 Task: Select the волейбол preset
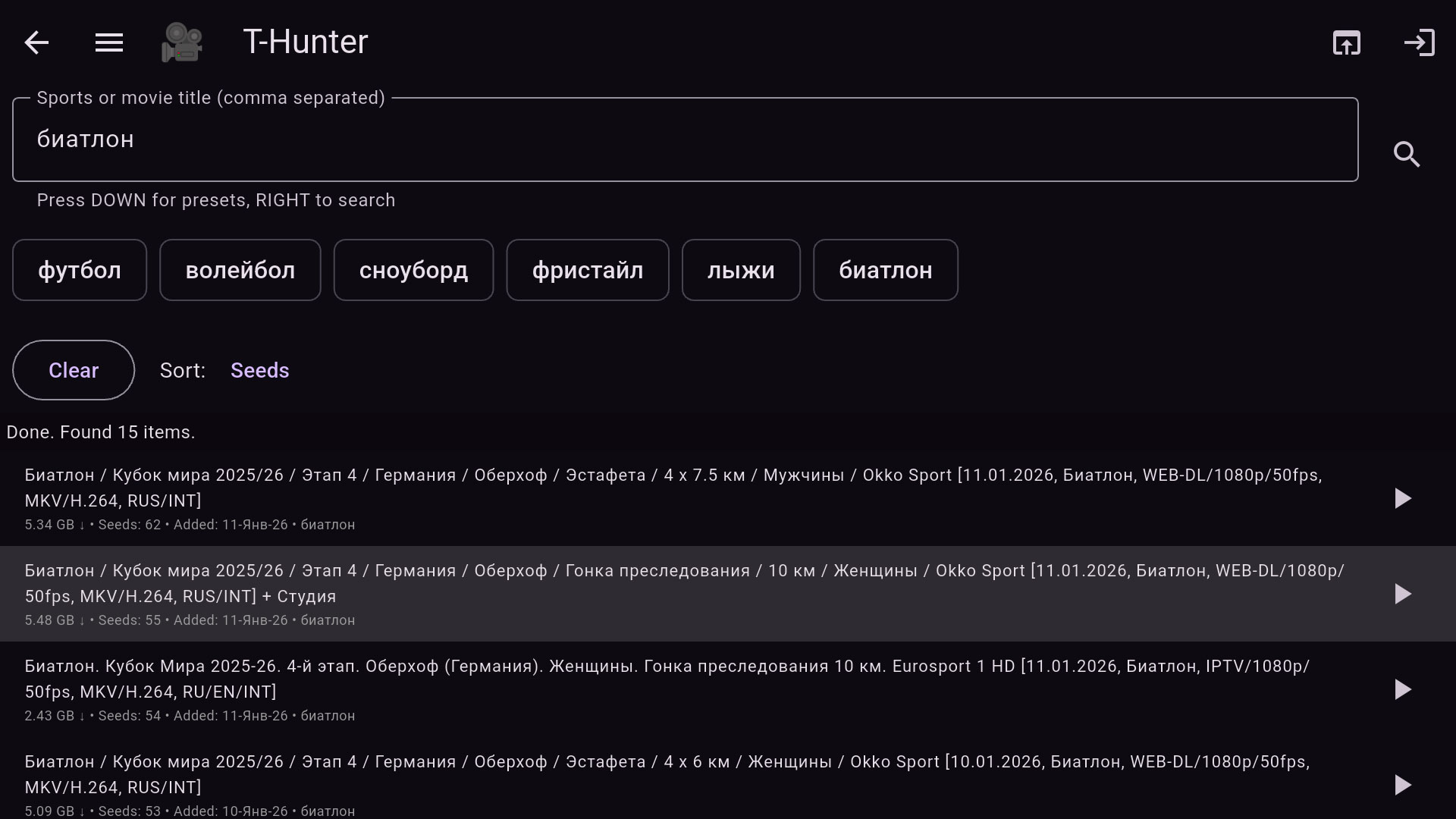(x=240, y=270)
